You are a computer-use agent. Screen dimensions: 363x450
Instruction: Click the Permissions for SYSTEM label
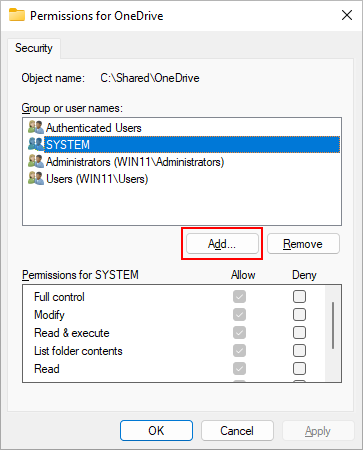pos(80,275)
